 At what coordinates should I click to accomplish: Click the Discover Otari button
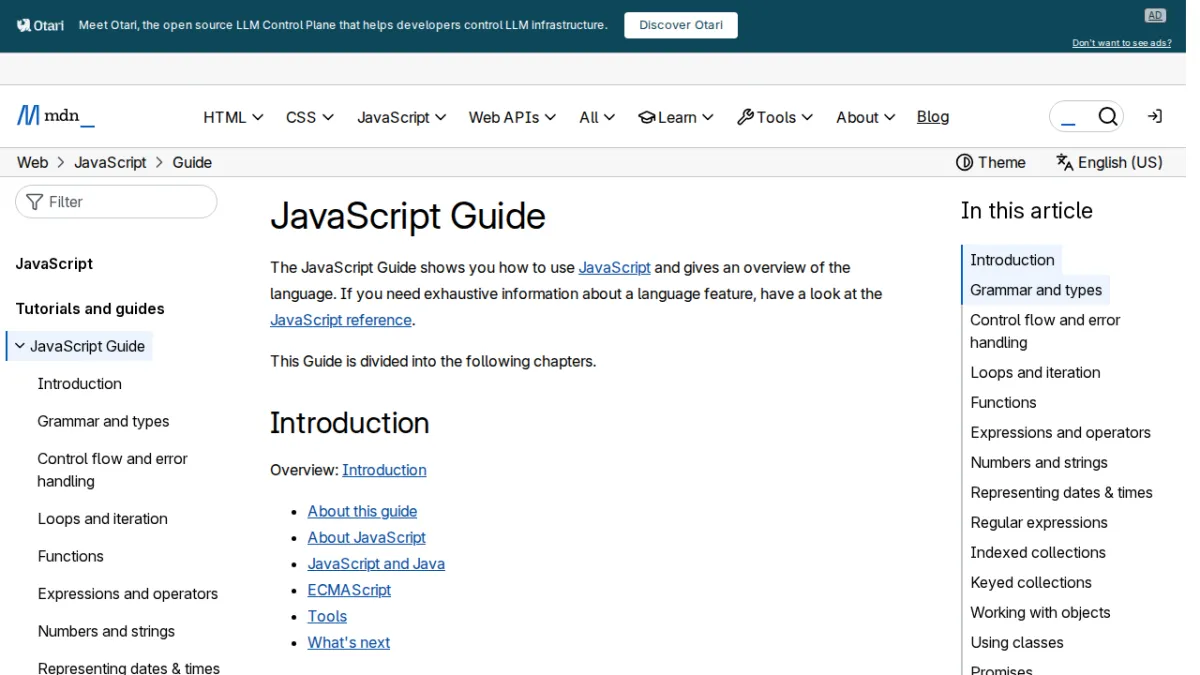coord(681,25)
